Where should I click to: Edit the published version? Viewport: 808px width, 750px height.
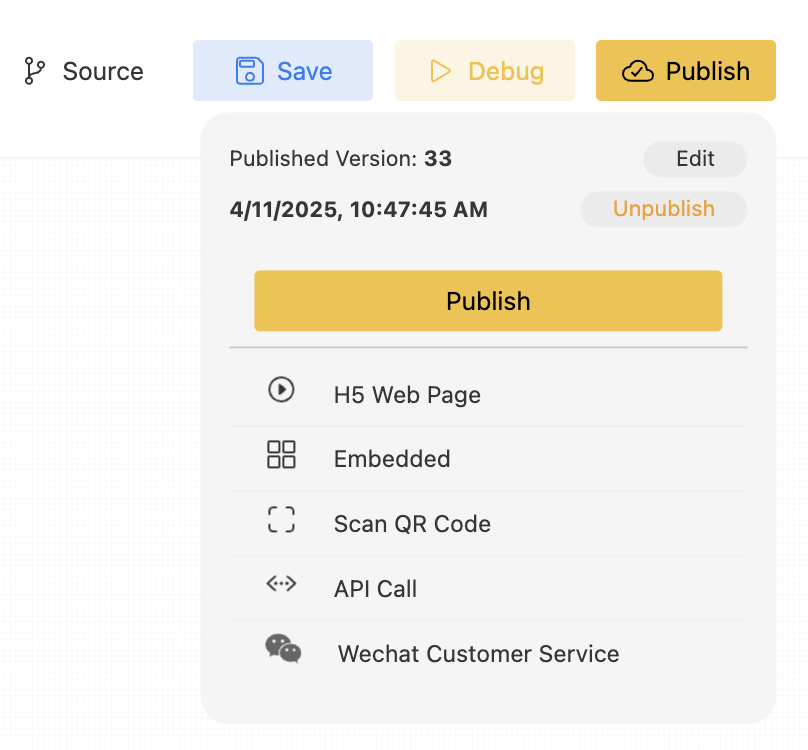695,159
